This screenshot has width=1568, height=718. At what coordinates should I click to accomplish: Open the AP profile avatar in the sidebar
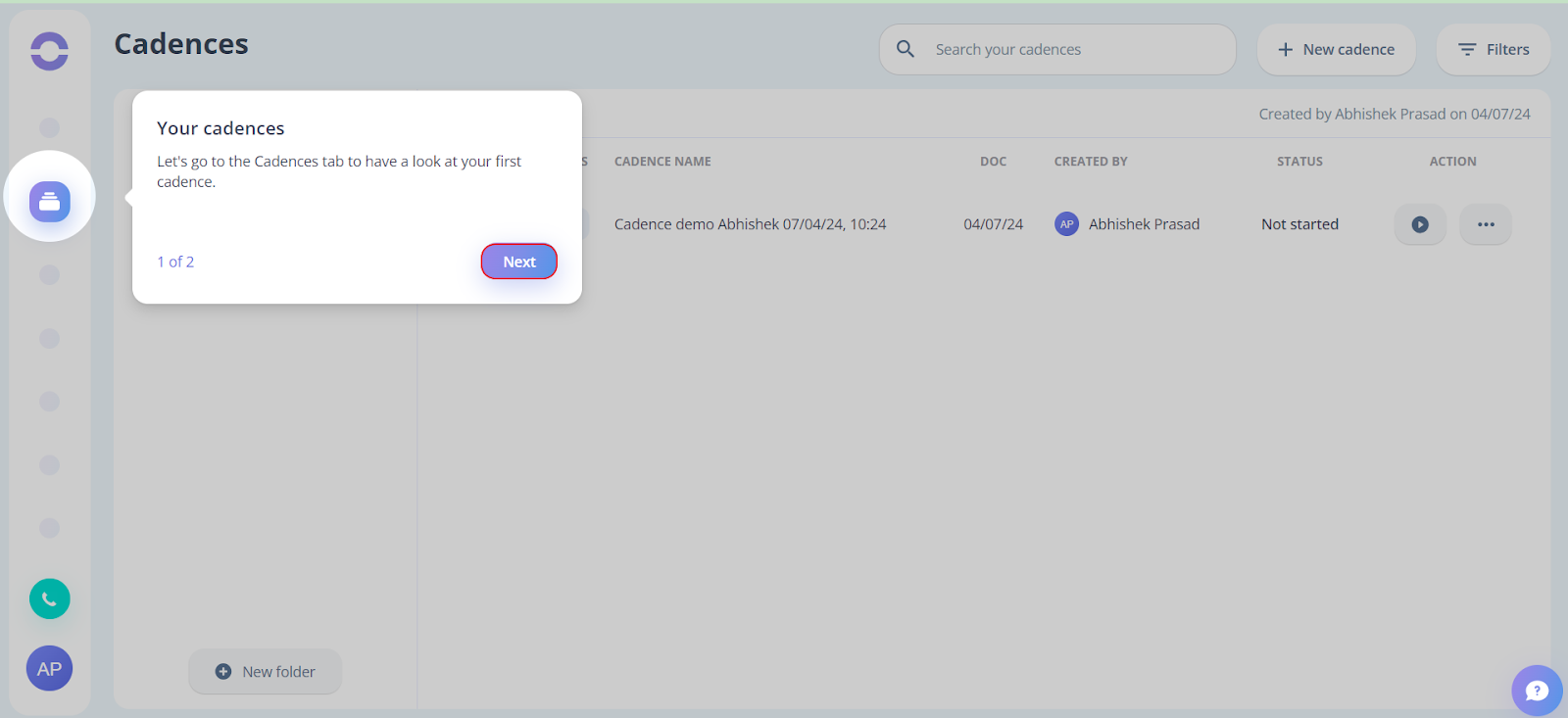click(x=49, y=669)
